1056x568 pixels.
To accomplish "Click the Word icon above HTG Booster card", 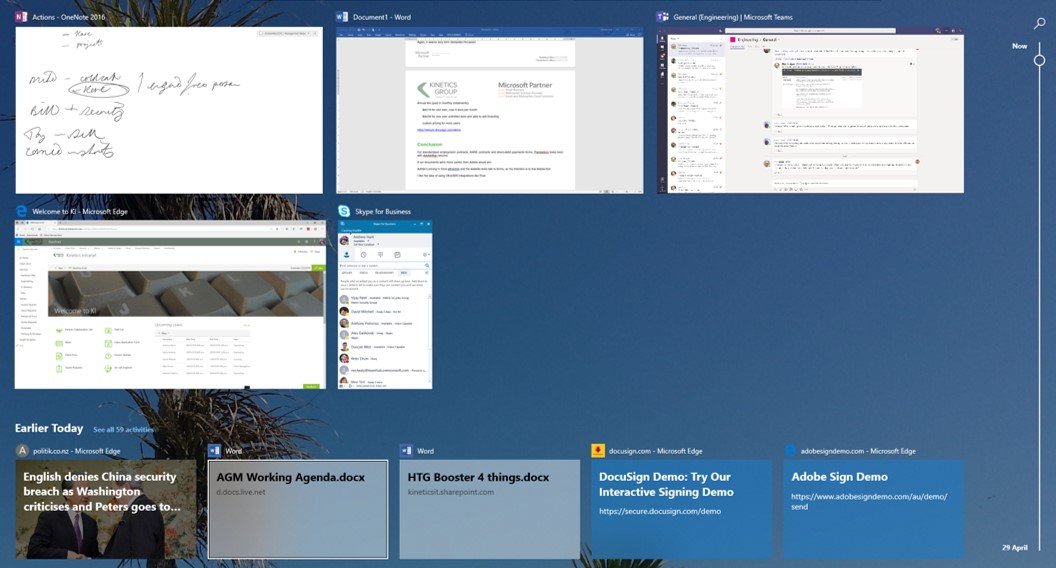I will pos(406,451).
